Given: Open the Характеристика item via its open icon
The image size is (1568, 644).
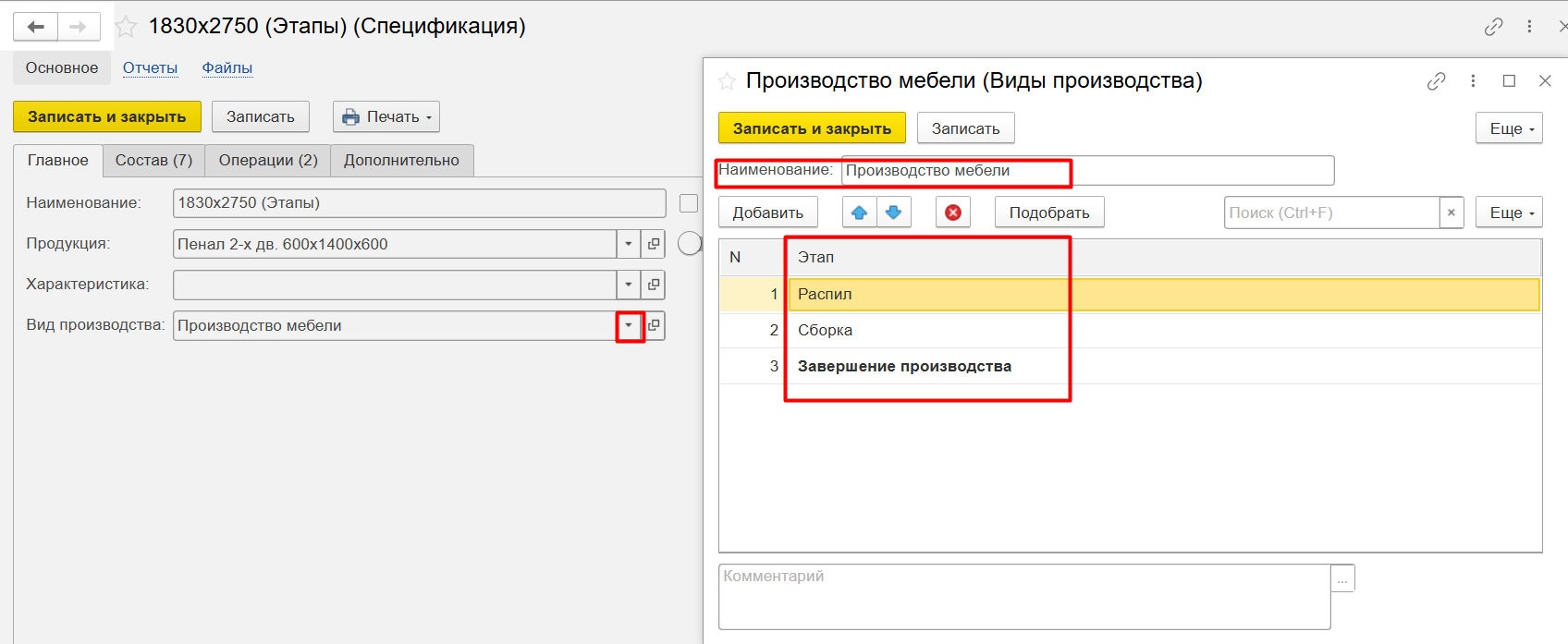Looking at the screenshot, I should pos(654,285).
